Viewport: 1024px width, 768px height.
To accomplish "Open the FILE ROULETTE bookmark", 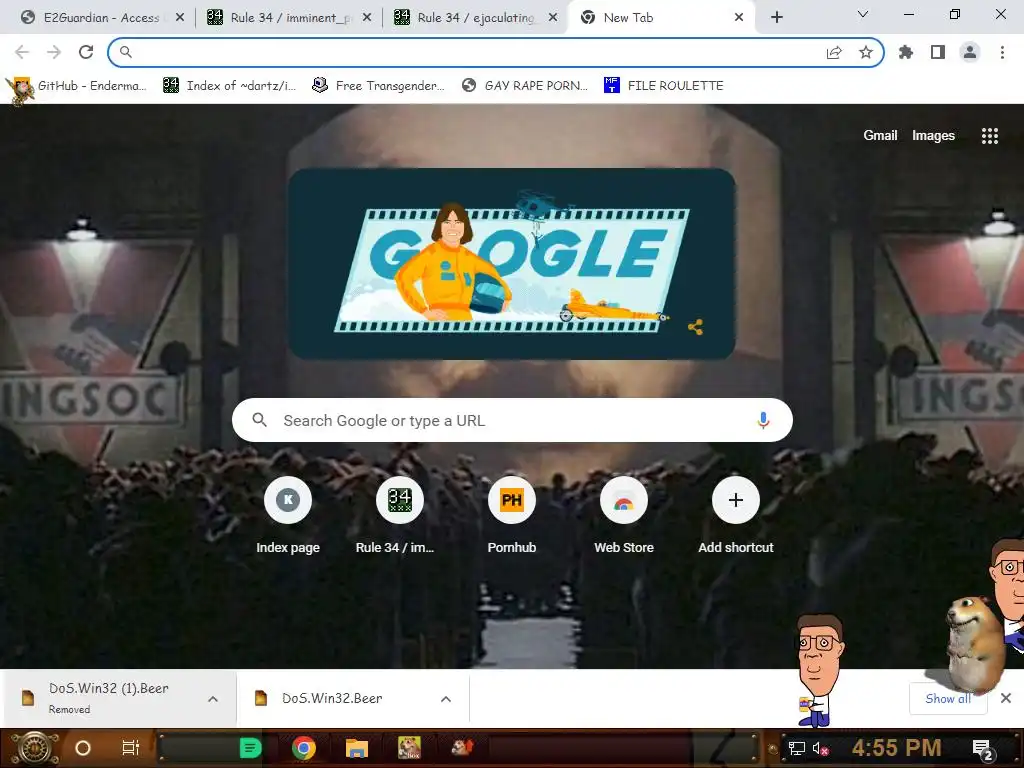I will (x=664, y=86).
